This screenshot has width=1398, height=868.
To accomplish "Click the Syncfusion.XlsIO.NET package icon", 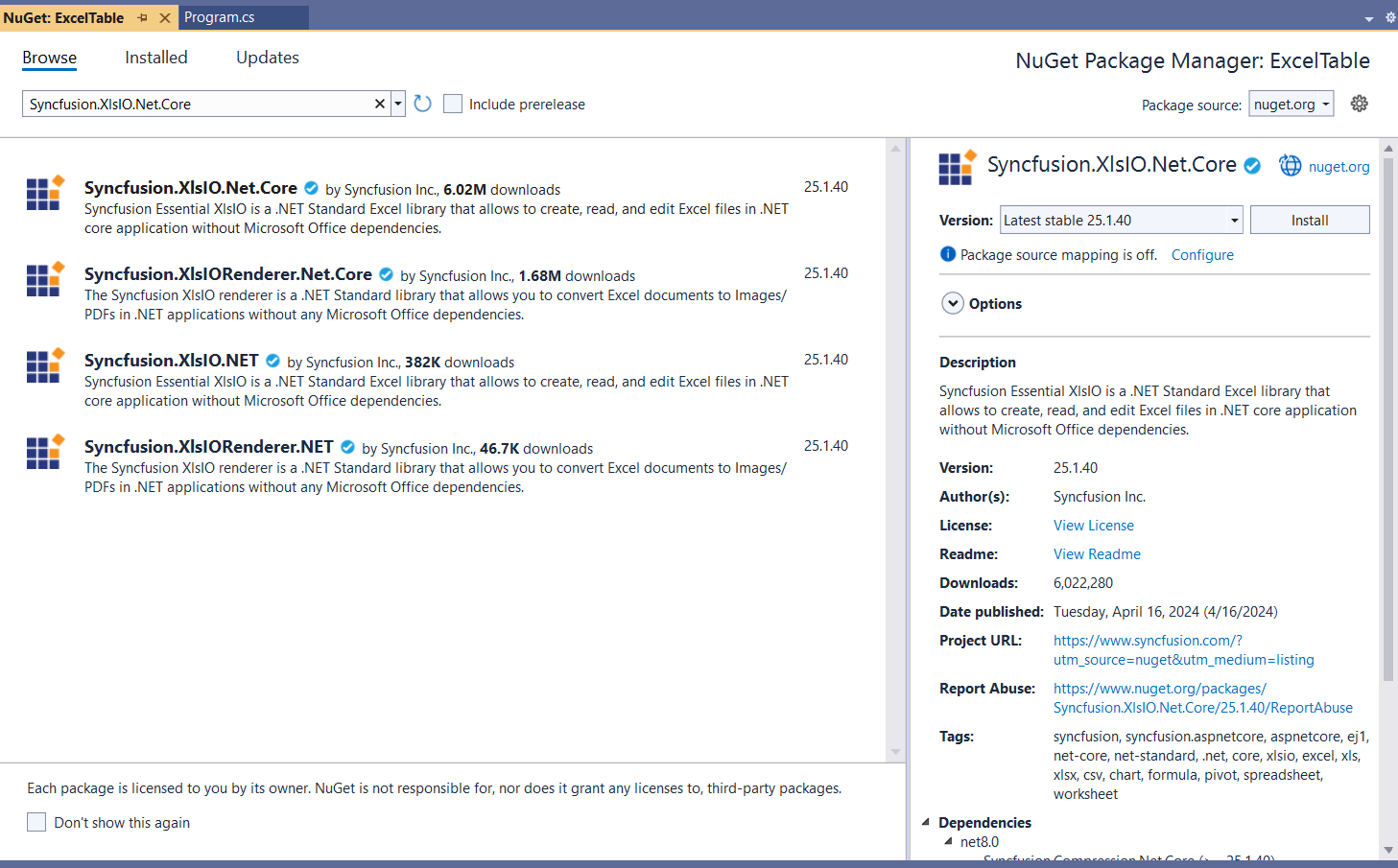I will (44, 365).
